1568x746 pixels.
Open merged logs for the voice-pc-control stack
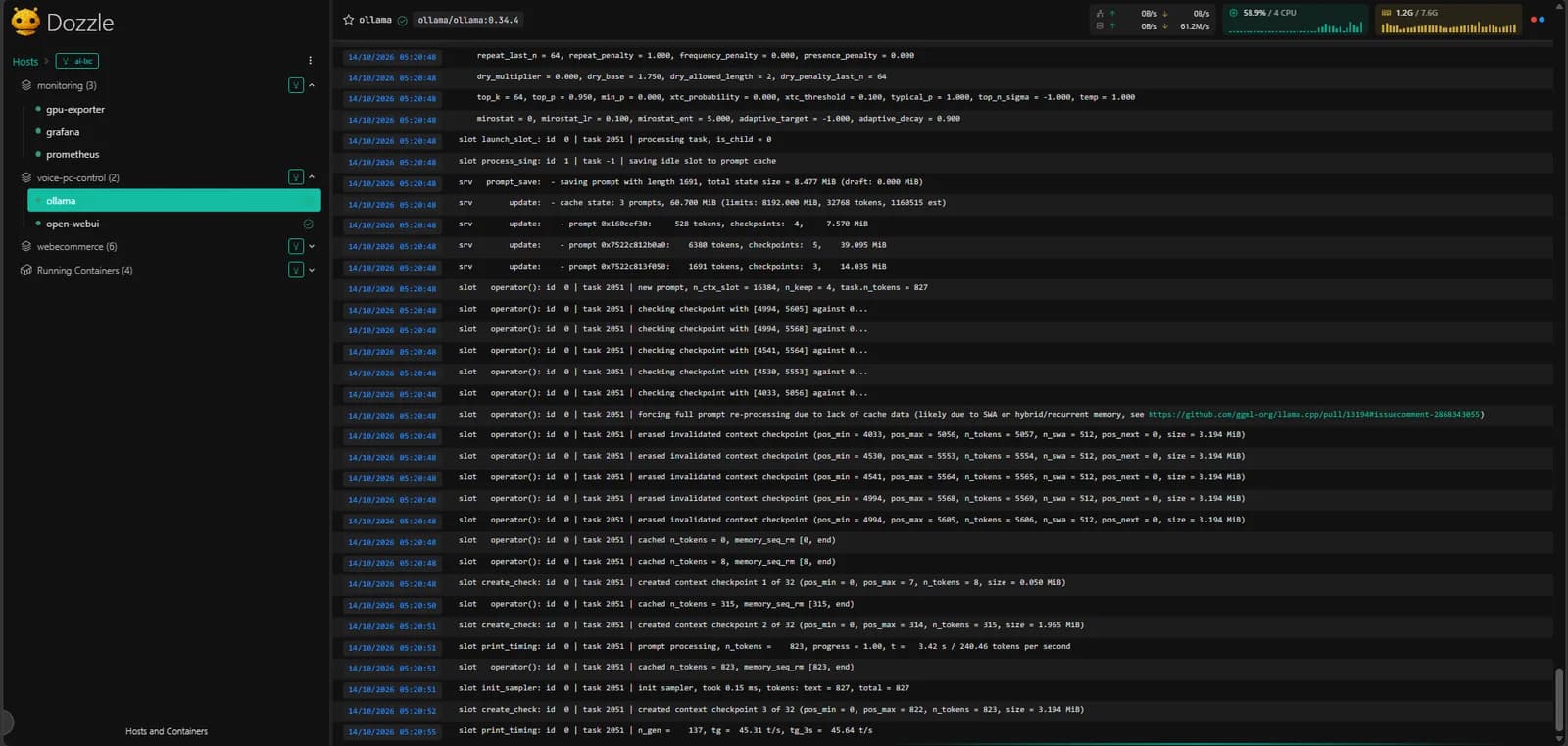click(x=296, y=177)
